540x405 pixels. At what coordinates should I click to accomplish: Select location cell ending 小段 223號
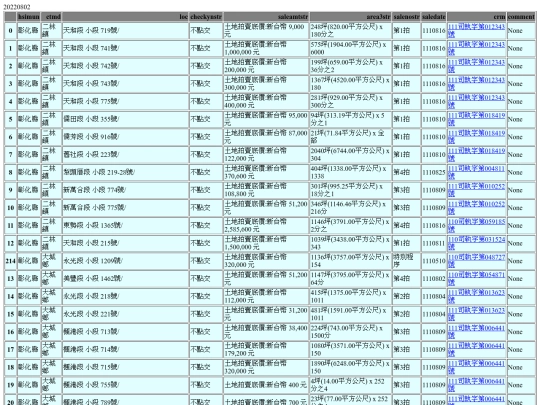[x=125, y=155]
